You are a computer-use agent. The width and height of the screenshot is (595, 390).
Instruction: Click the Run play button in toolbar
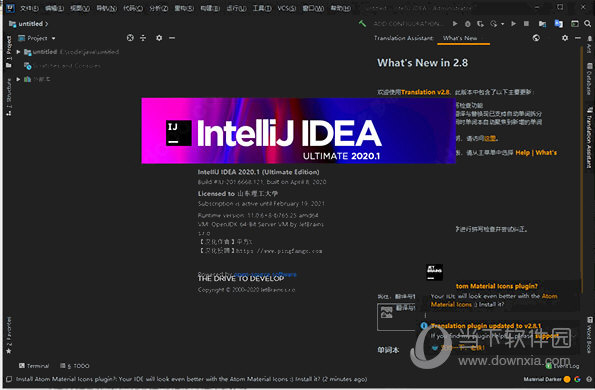(455, 24)
